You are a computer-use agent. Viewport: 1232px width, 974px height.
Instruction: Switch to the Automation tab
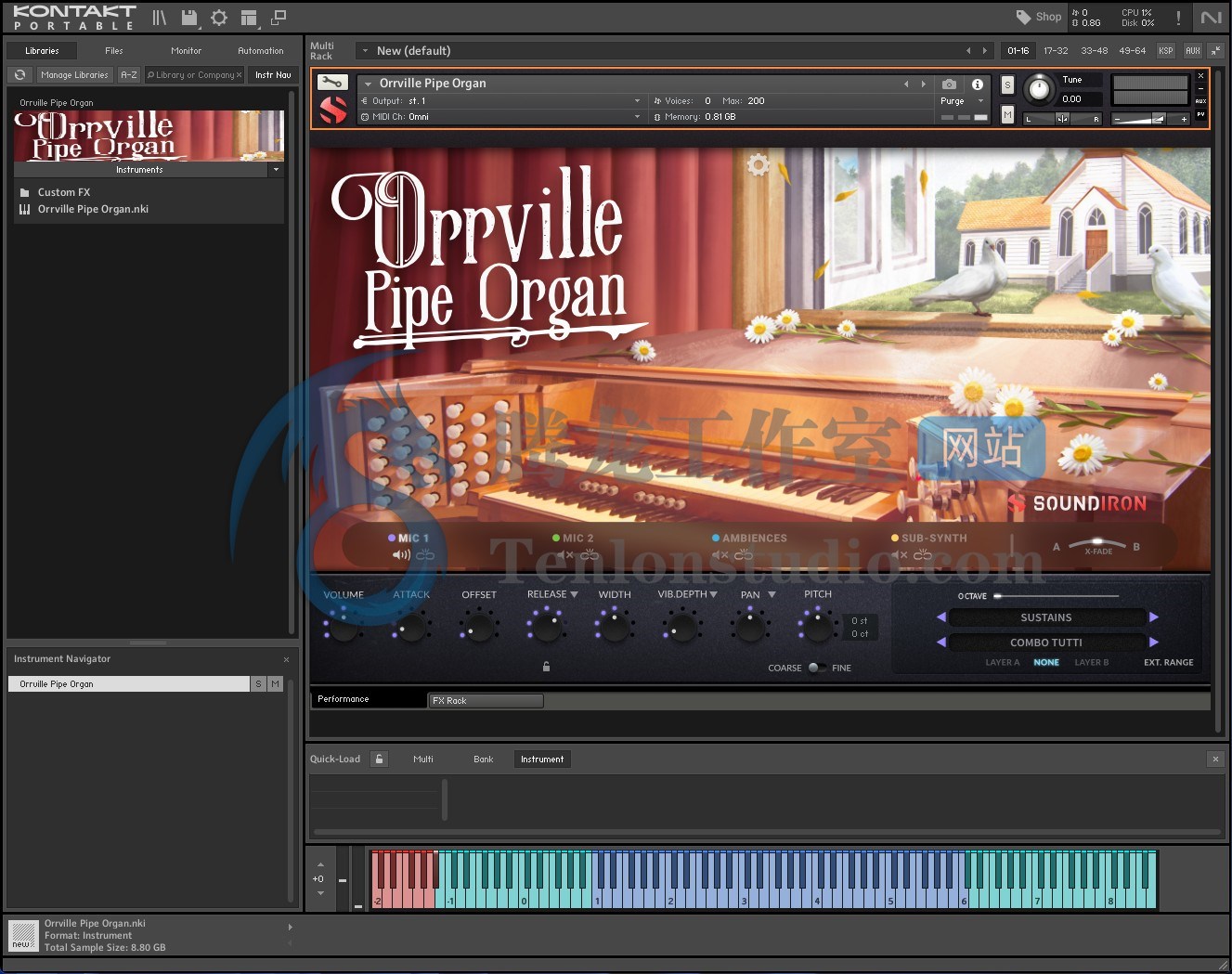point(261,51)
